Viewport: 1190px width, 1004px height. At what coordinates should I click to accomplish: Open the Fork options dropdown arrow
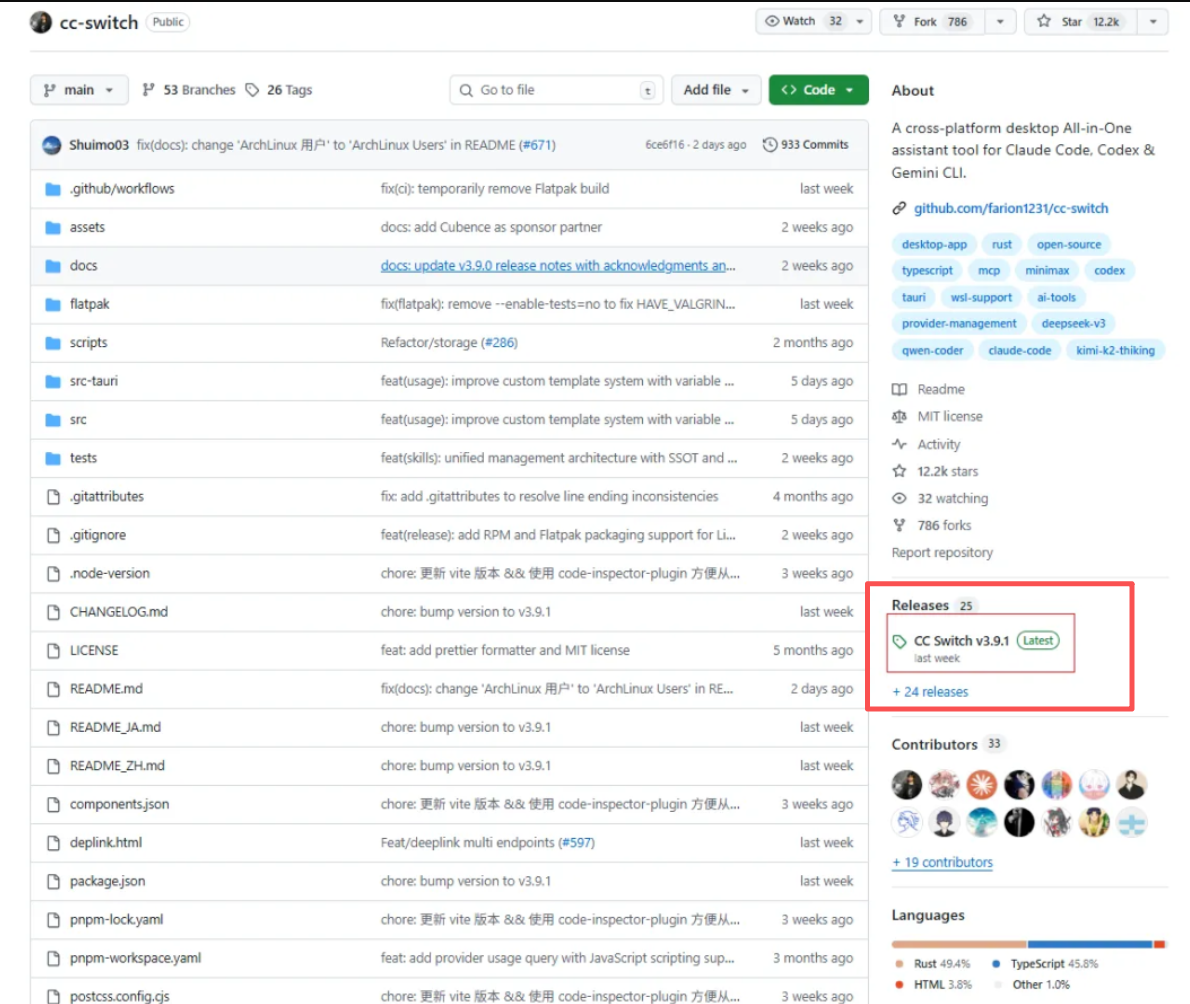coord(1000,21)
